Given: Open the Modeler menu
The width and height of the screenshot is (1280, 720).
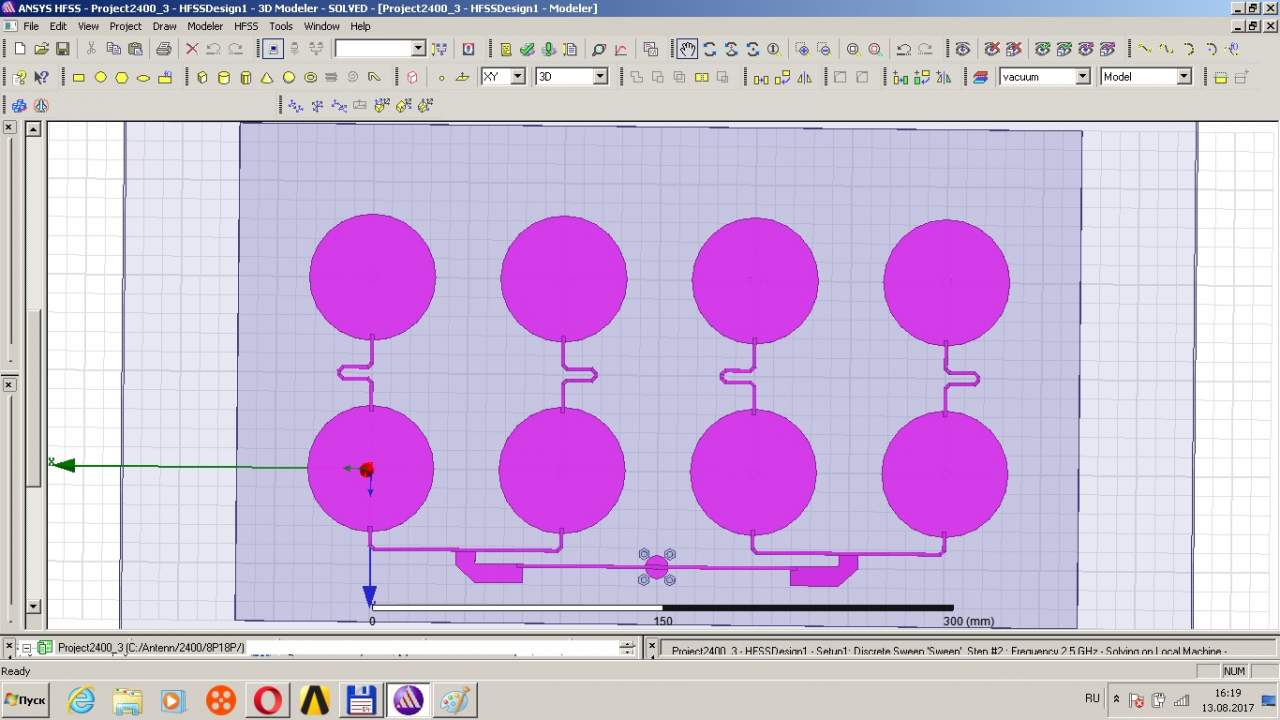Looking at the screenshot, I should pyautogui.click(x=205, y=26).
